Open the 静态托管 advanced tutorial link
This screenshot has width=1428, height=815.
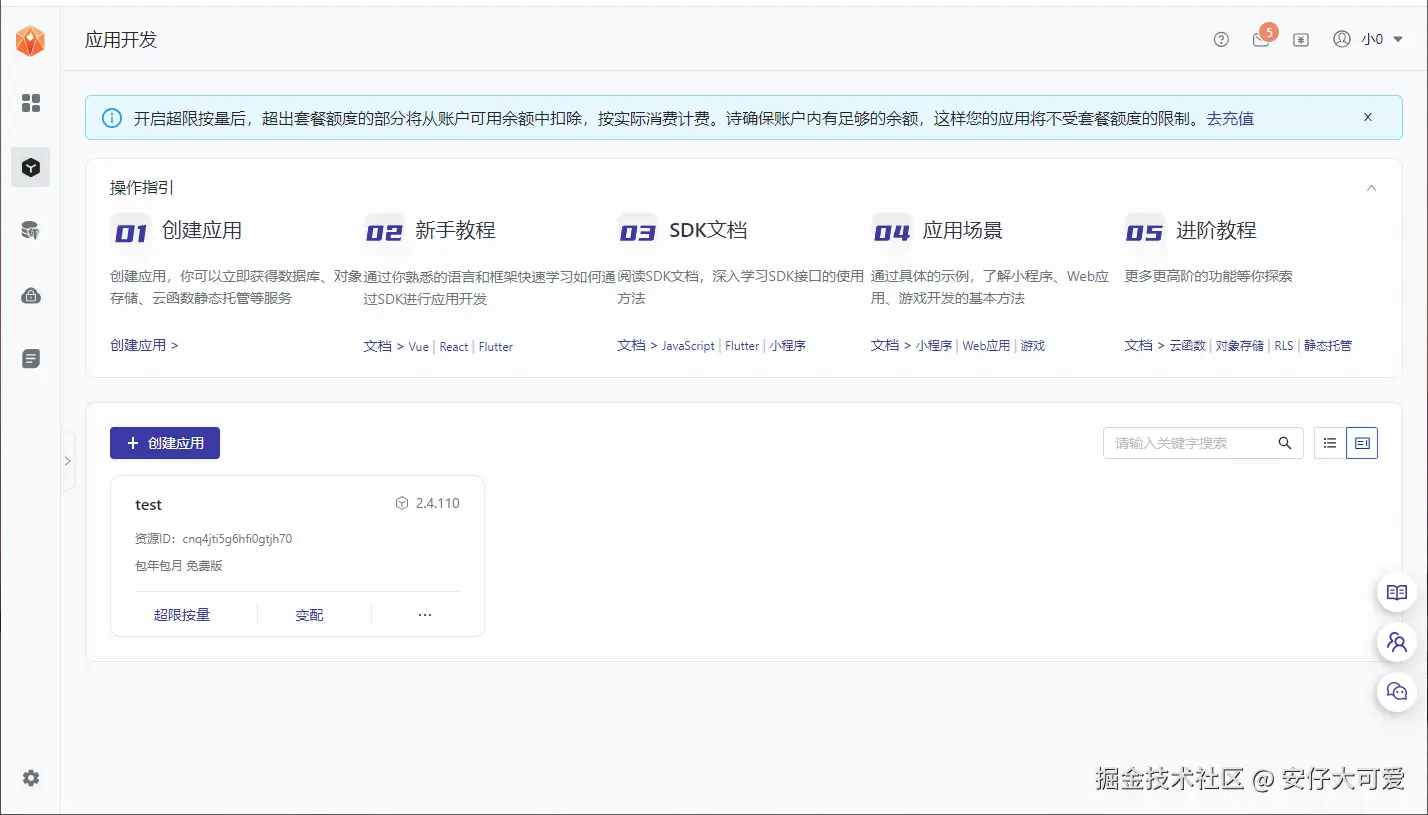[1328, 345]
